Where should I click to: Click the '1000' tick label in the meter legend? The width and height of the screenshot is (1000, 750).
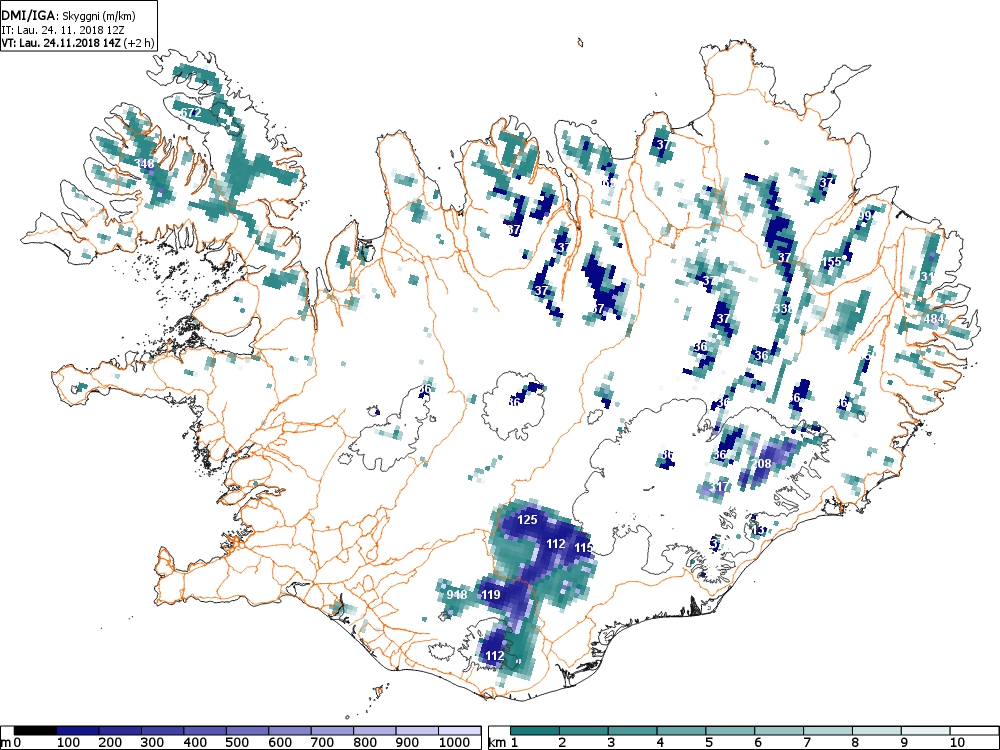pyautogui.click(x=454, y=742)
